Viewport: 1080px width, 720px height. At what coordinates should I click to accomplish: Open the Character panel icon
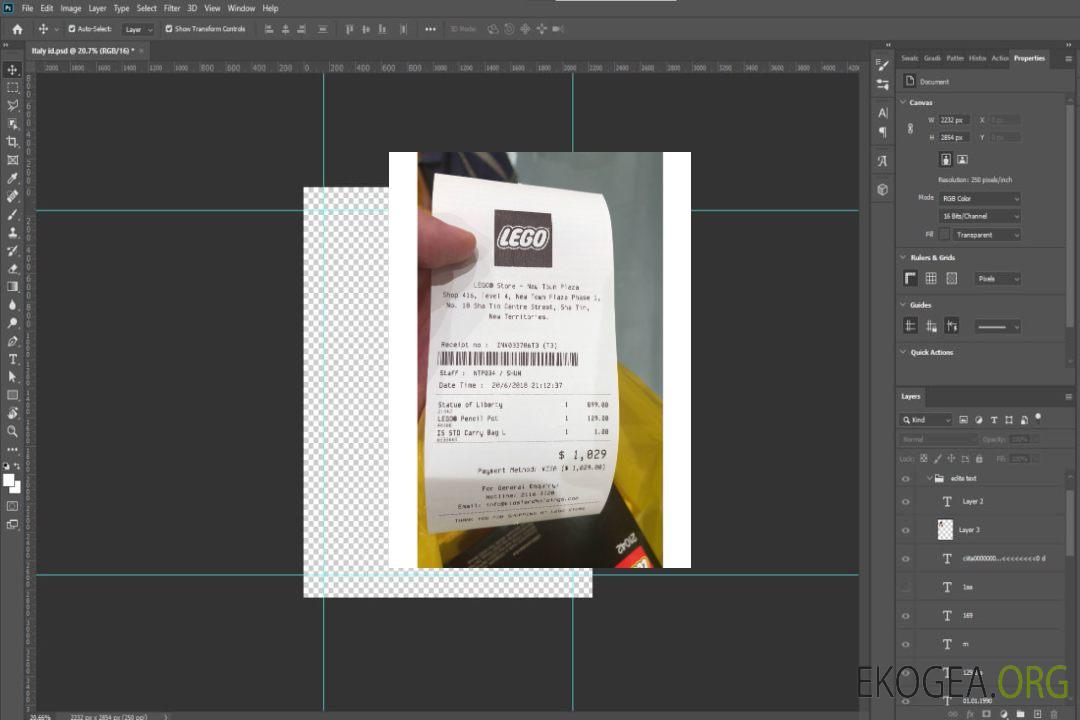(882, 113)
